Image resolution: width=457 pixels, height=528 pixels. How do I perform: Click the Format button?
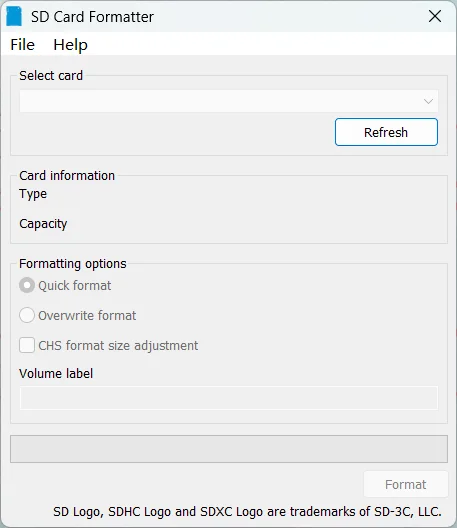click(406, 484)
